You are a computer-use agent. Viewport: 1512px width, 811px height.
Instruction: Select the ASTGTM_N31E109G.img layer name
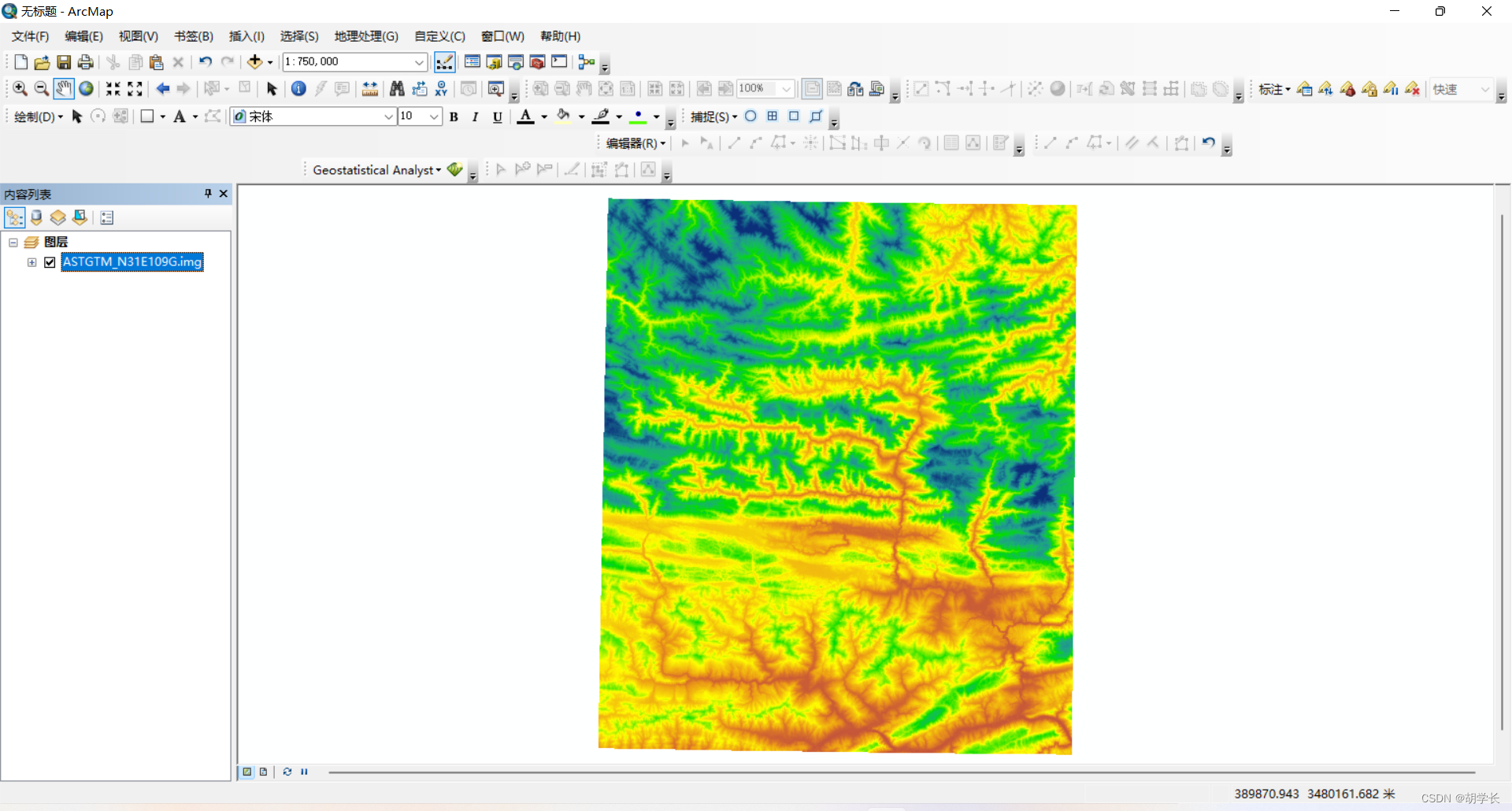[132, 262]
